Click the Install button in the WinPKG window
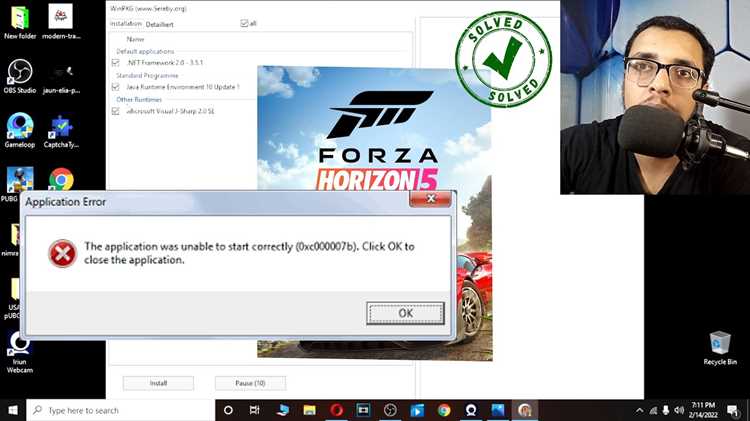 point(158,383)
